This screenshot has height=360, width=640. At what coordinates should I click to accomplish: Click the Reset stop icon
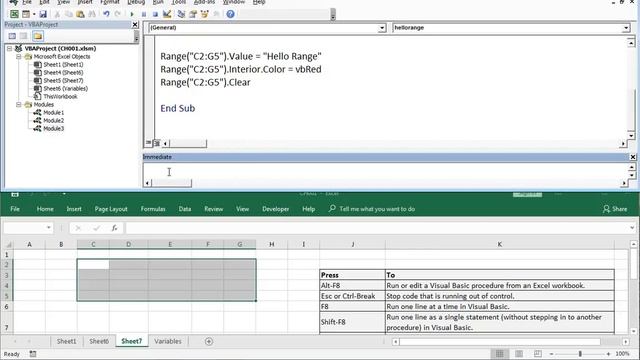click(155, 14)
